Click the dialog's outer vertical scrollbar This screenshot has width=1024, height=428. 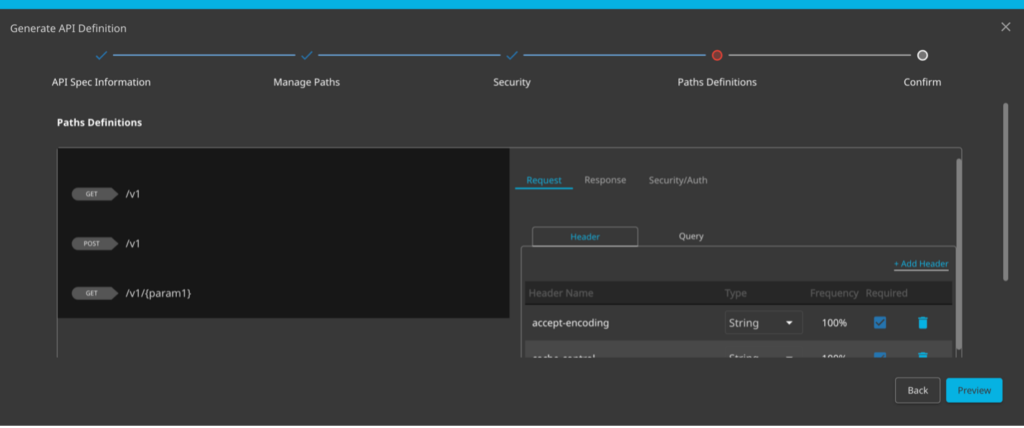click(1006, 191)
